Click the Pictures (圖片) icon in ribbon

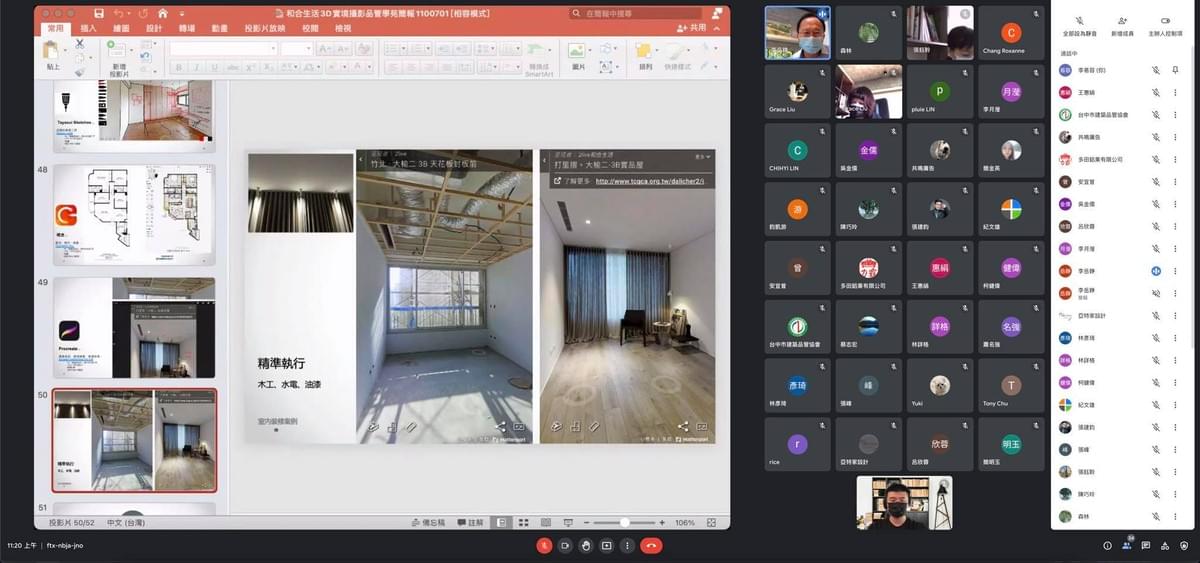coord(576,50)
